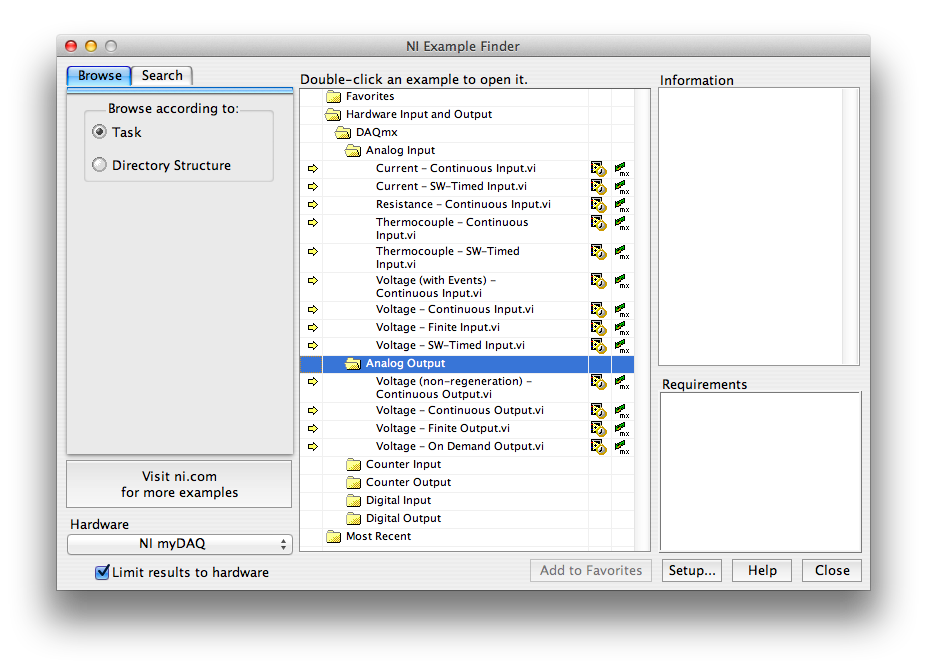Open the NI myDAQ hardware dropdown
The image size is (927, 669).
[180, 544]
